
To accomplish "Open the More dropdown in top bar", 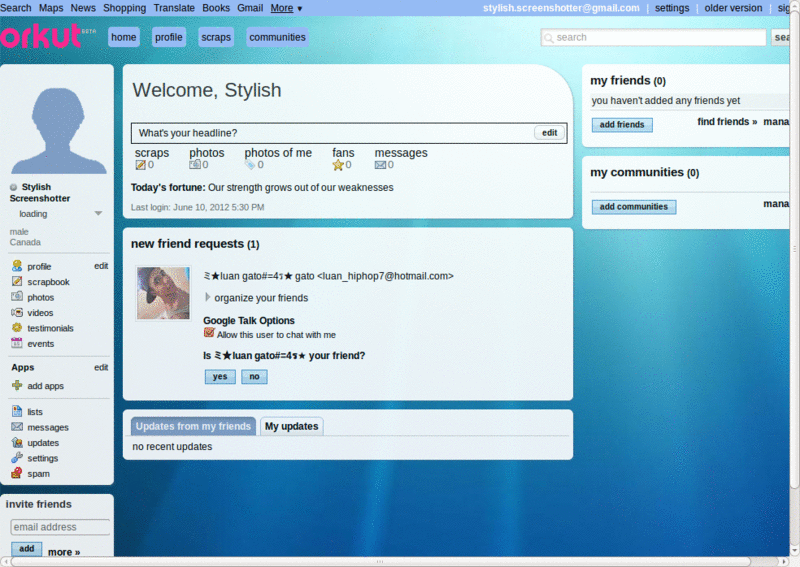I will pos(286,8).
